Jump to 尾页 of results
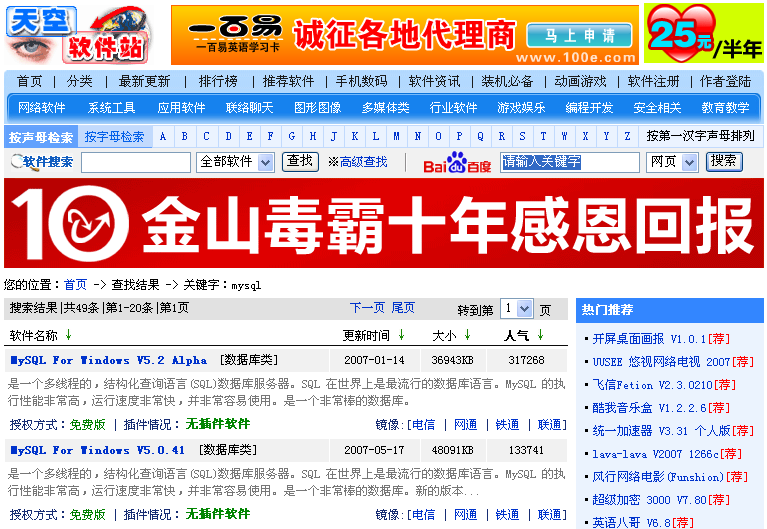 pos(403,308)
